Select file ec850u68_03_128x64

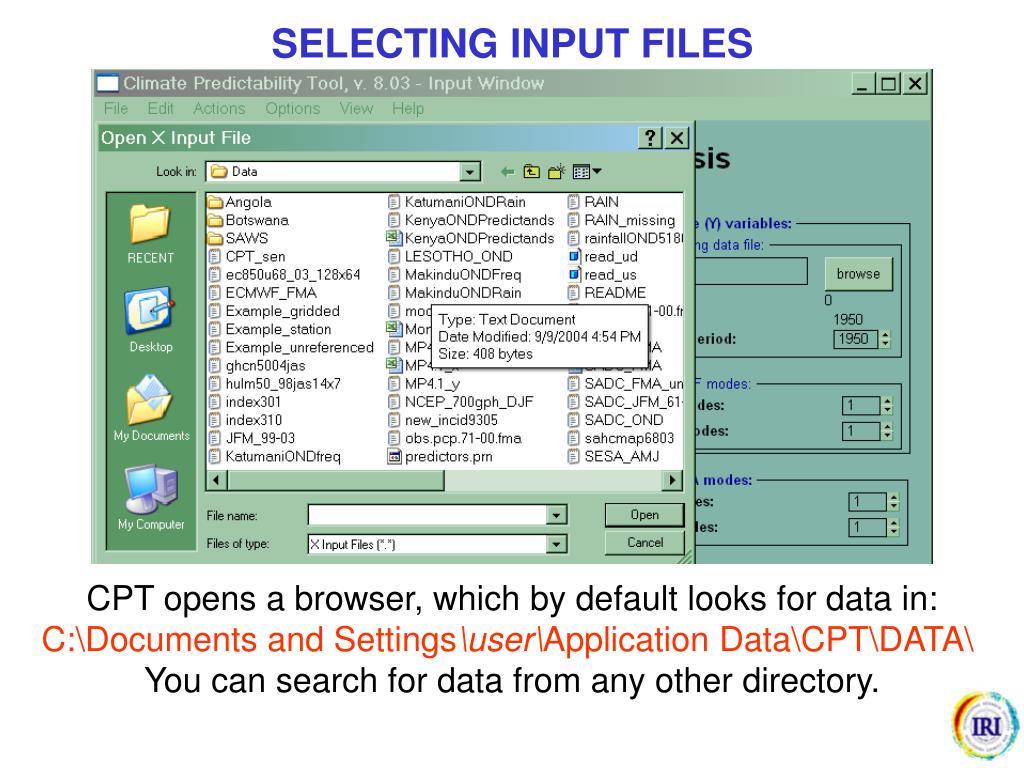click(x=284, y=275)
